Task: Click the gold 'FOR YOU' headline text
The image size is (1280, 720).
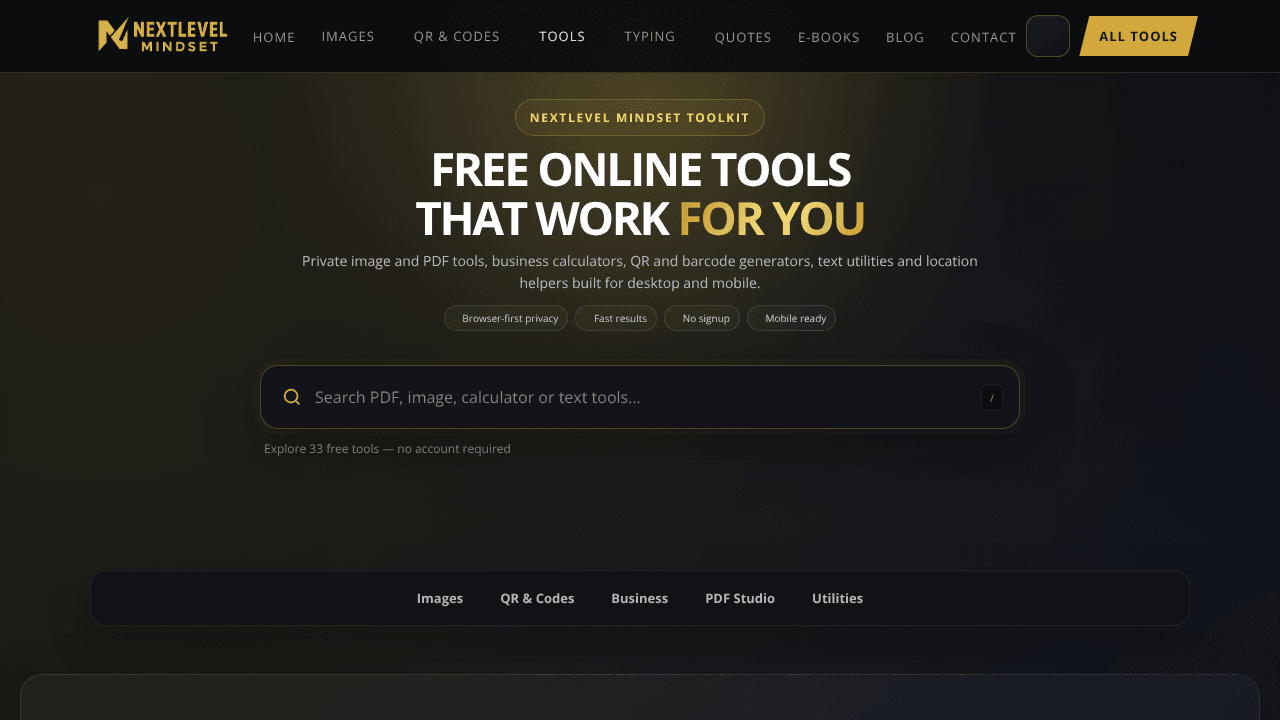Action: coord(771,219)
